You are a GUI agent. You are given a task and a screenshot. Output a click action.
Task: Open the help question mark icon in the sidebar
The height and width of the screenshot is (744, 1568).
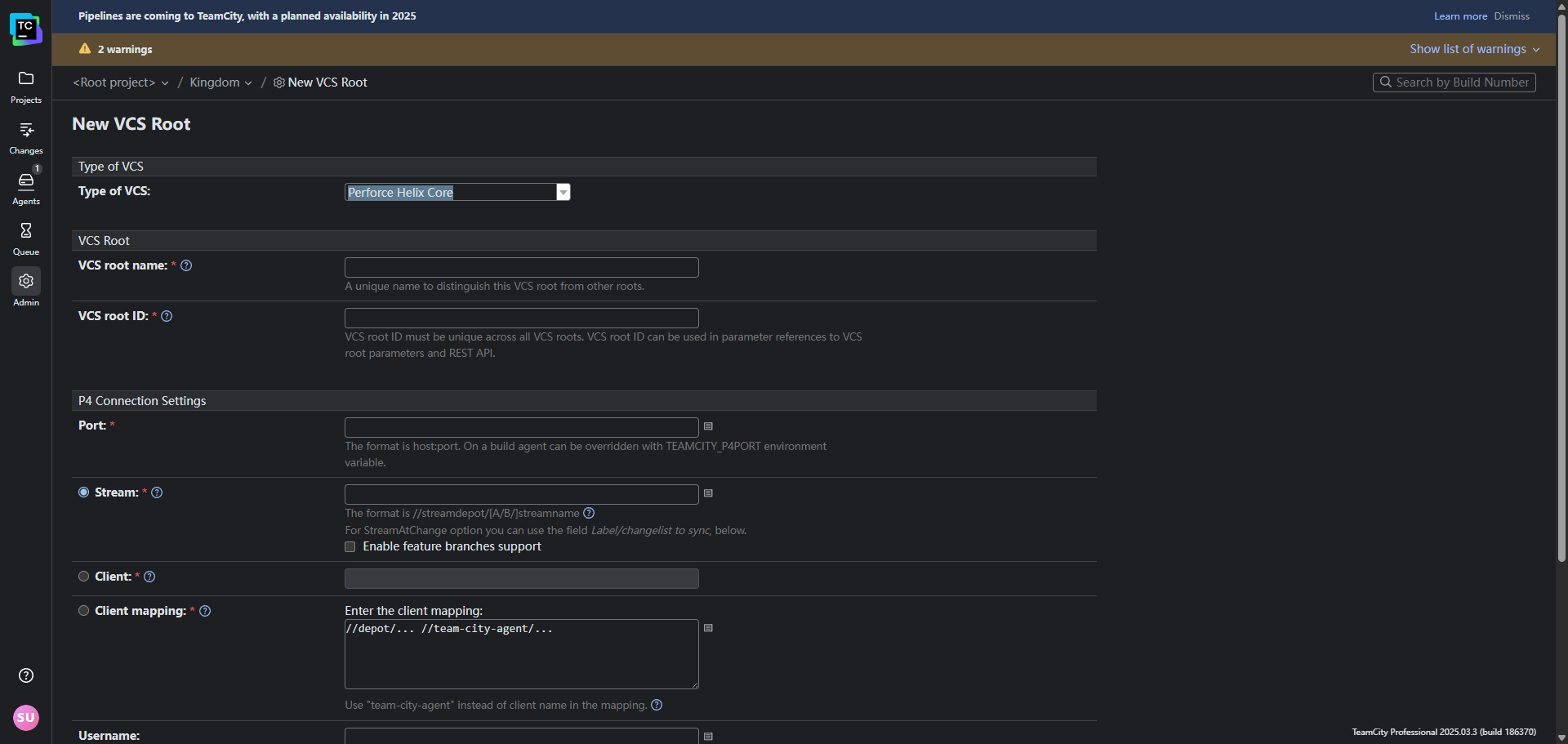coord(26,675)
